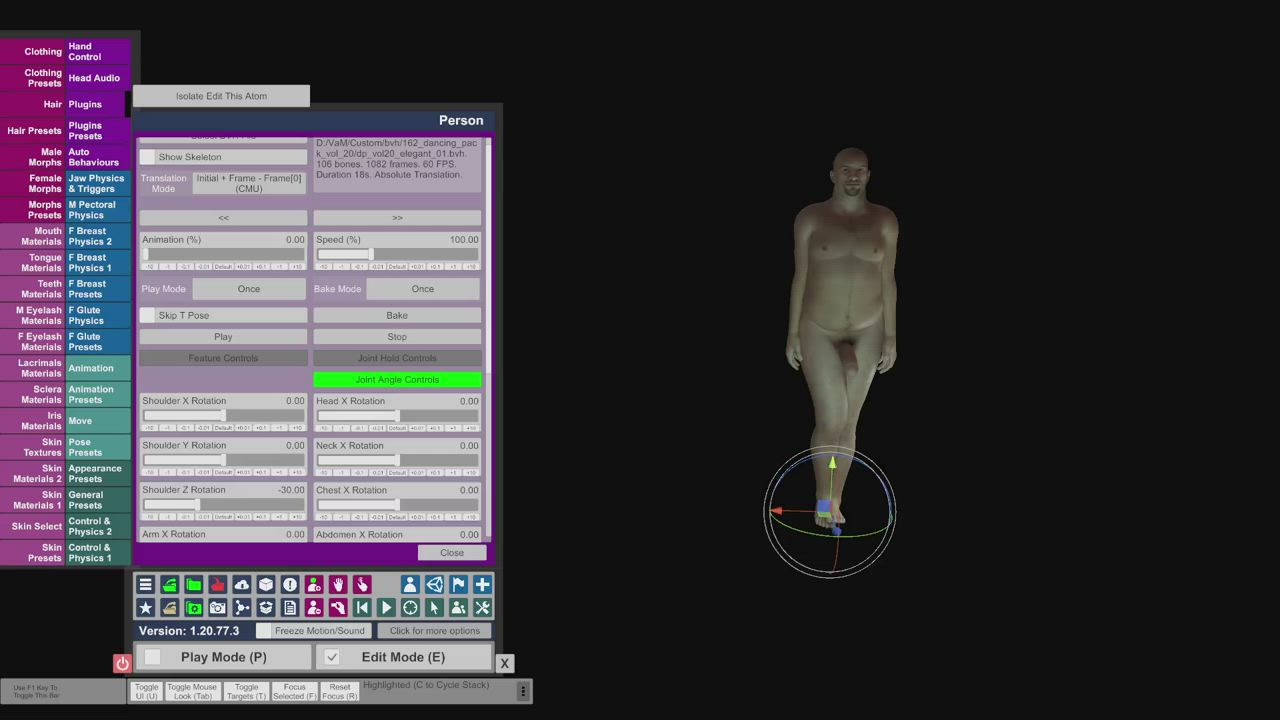Click the blue flag icon
Viewport: 1280px width, 720px height.
pos(458,585)
